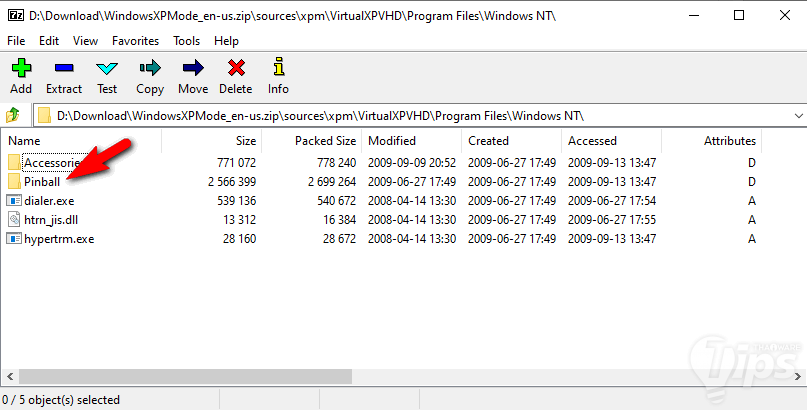Select the dialer.exe file
807x410 pixels.
coord(51,201)
